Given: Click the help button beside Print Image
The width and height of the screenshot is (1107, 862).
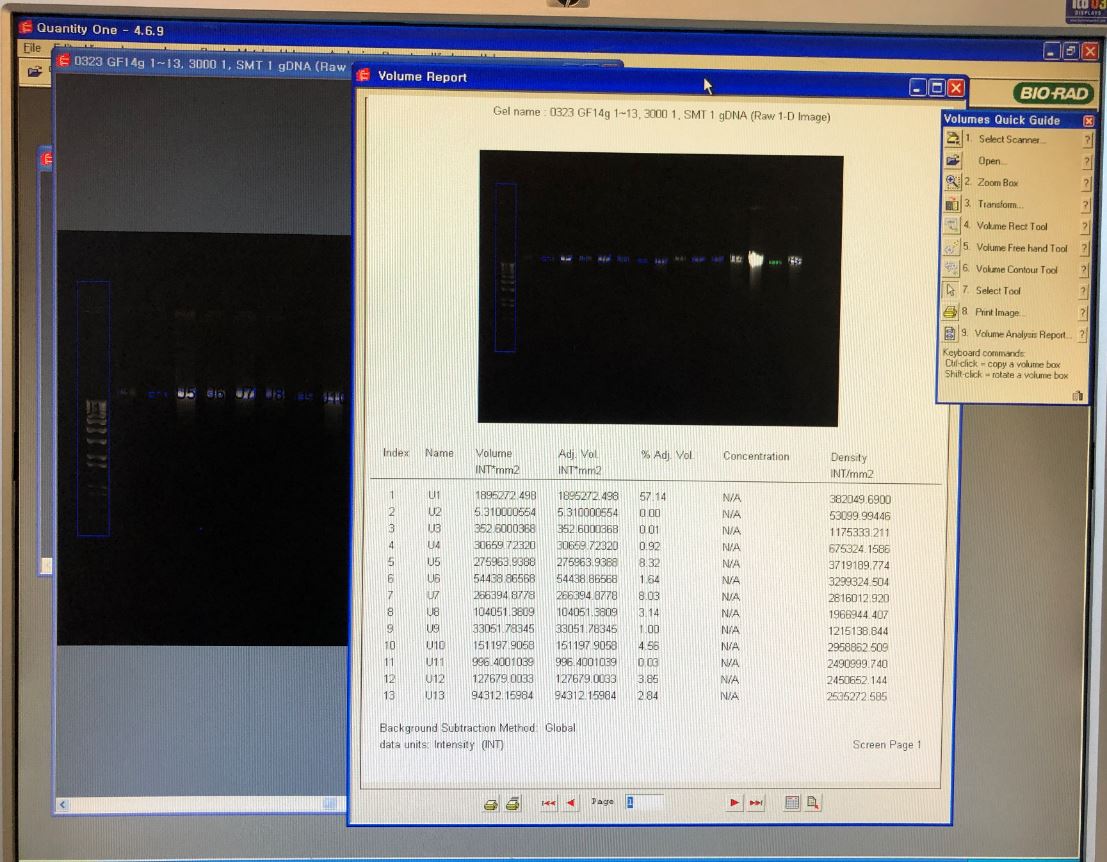Looking at the screenshot, I should (1086, 312).
